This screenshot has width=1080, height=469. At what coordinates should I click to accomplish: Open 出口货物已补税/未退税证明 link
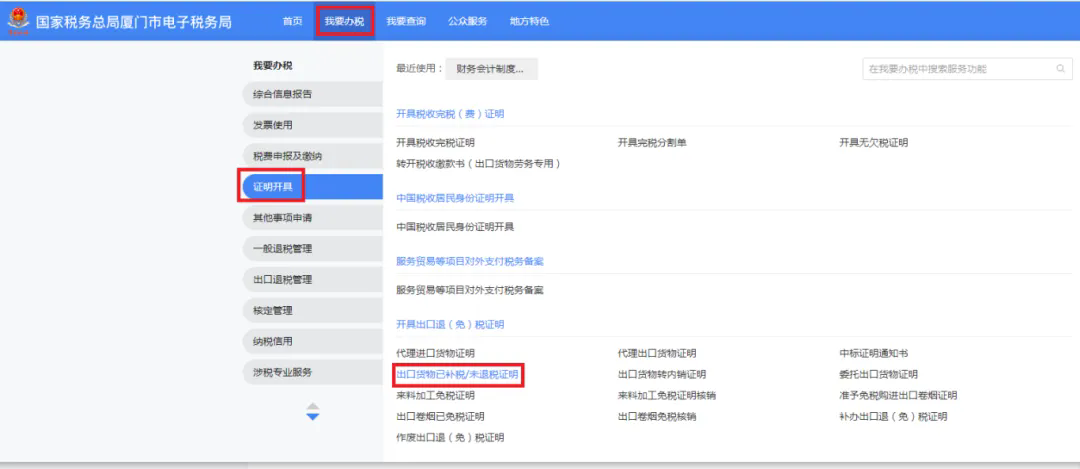coord(457,375)
